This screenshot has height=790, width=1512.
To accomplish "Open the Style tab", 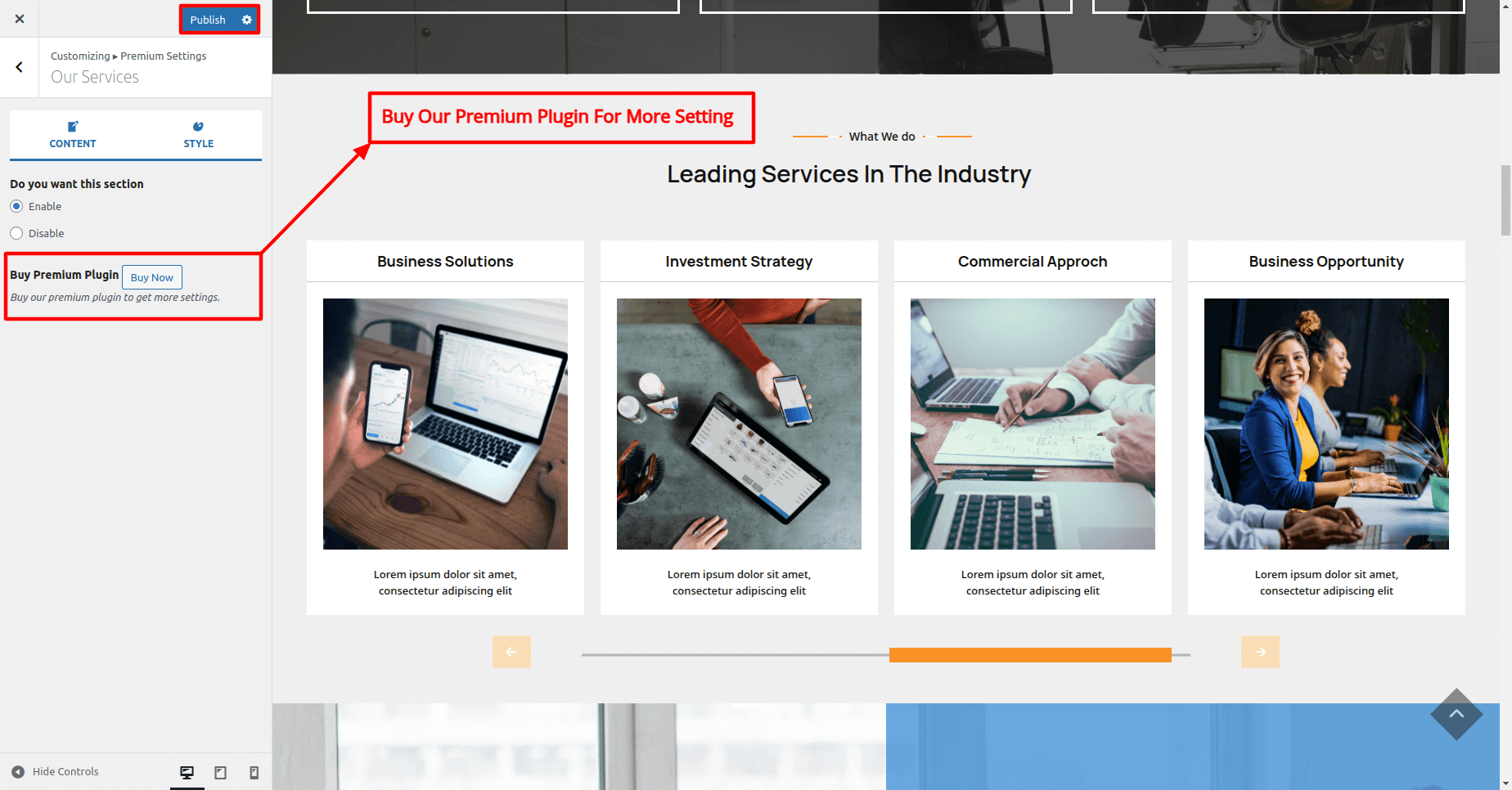I will click(x=199, y=135).
